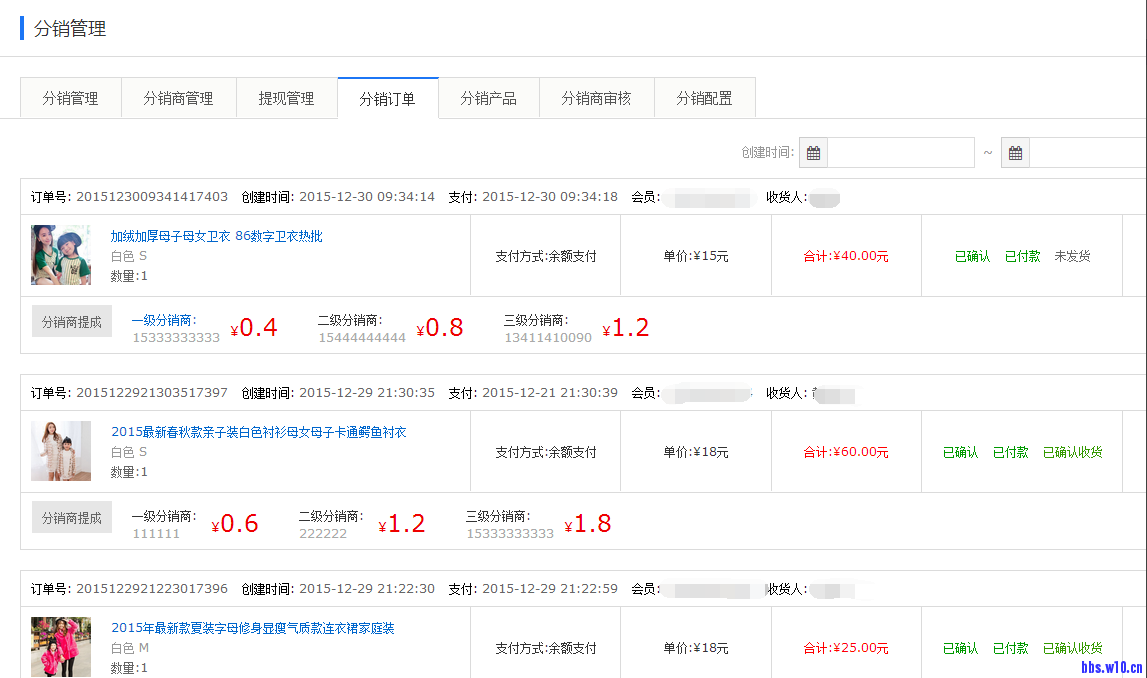1147x678 pixels.
Task: Open the 2015年最新款夏装 dress product link
Action: point(252,629)
